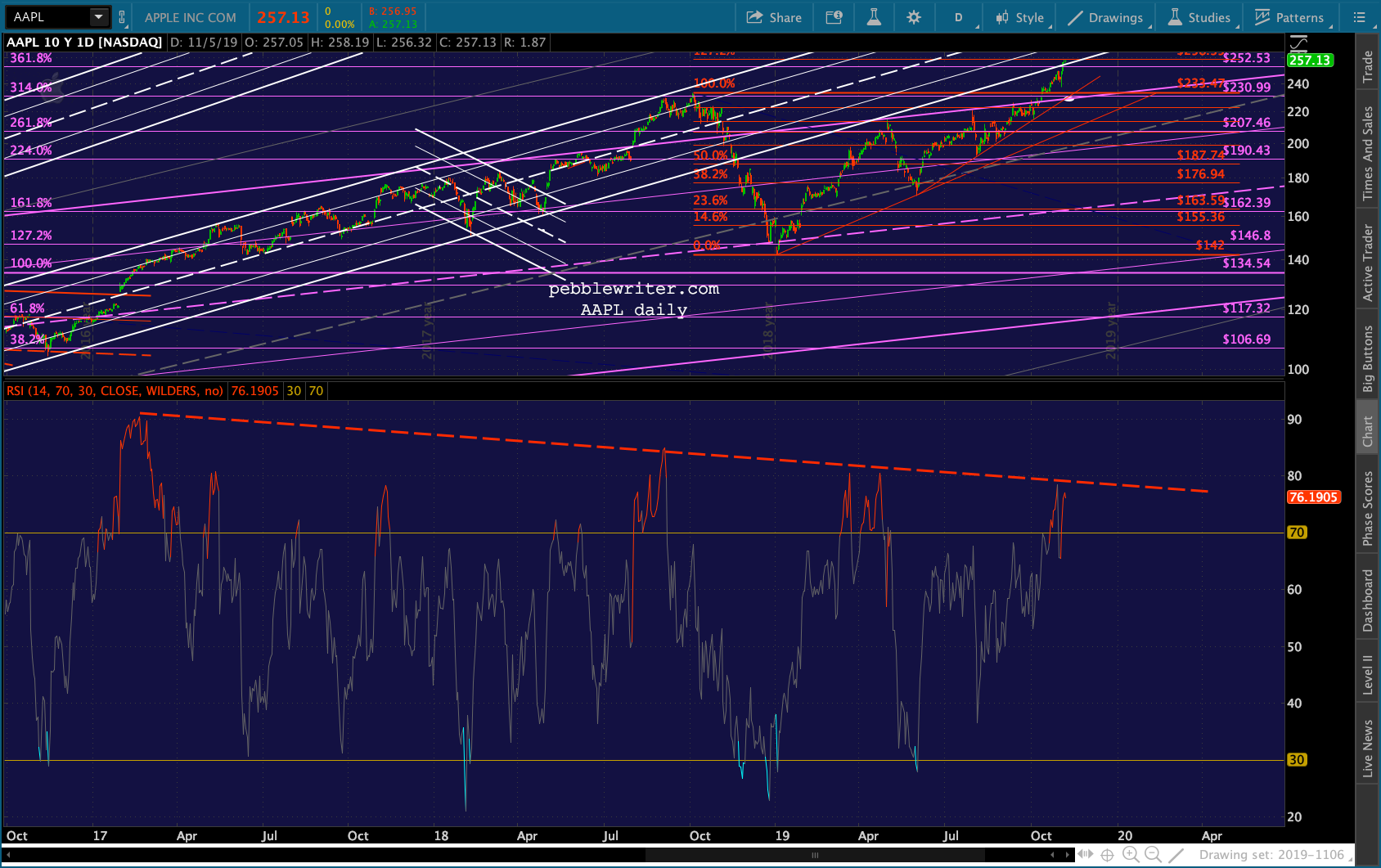
Task: Click the AAPL daily chart annotation
Action: 634,310
